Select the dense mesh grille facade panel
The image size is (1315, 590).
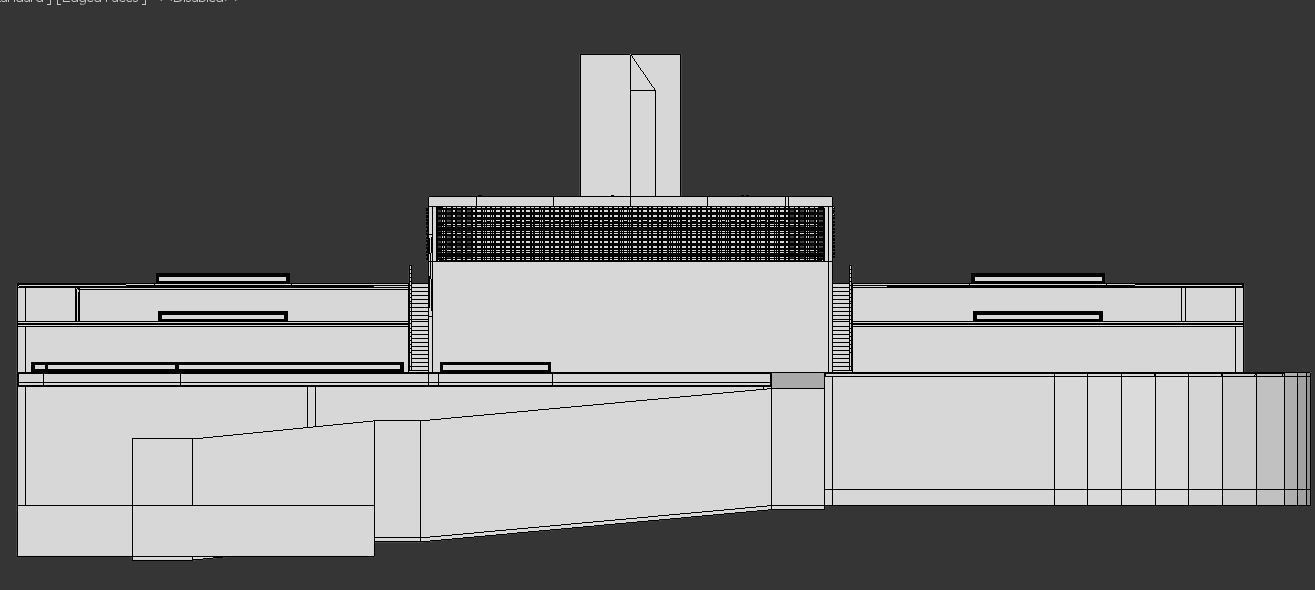point(631,234)
